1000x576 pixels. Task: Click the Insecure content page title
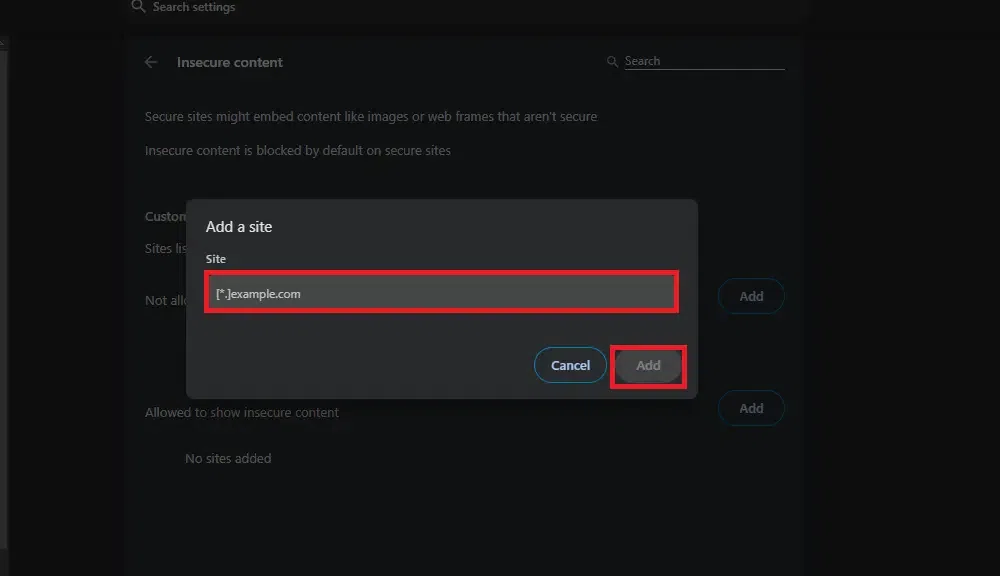(230, 62)
